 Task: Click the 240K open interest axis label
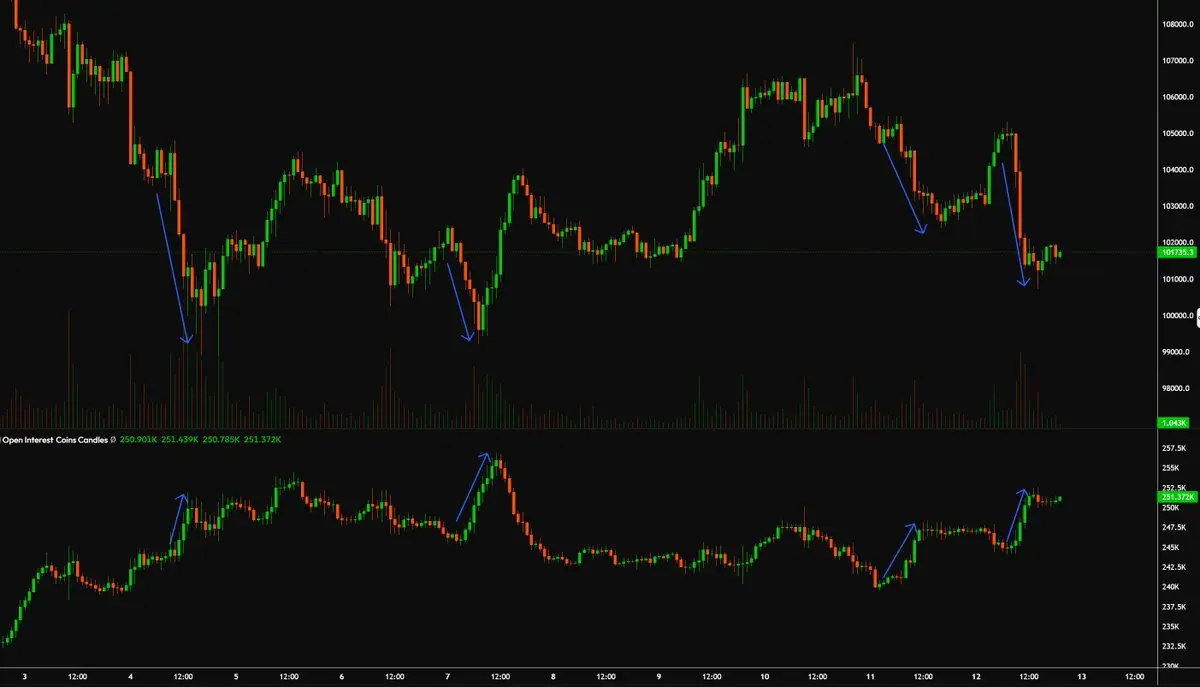point(1171,587)
